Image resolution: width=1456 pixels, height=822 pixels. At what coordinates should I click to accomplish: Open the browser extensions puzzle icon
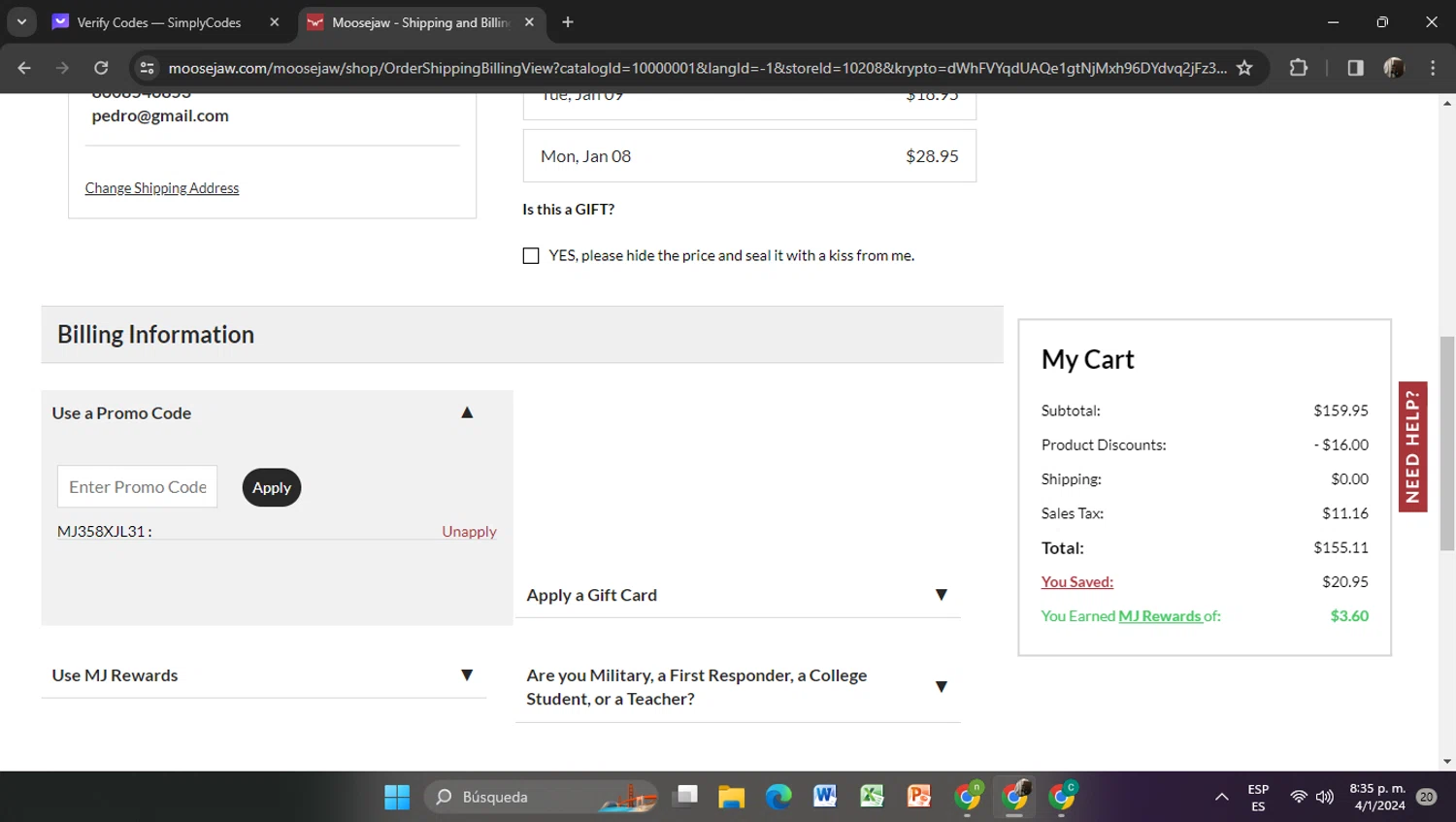coord(1298,68)
